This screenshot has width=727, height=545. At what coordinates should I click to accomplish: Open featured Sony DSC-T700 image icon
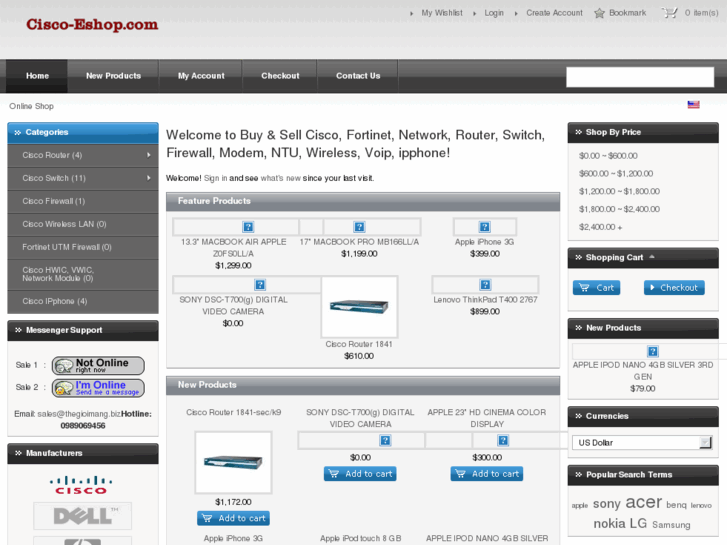260,285
